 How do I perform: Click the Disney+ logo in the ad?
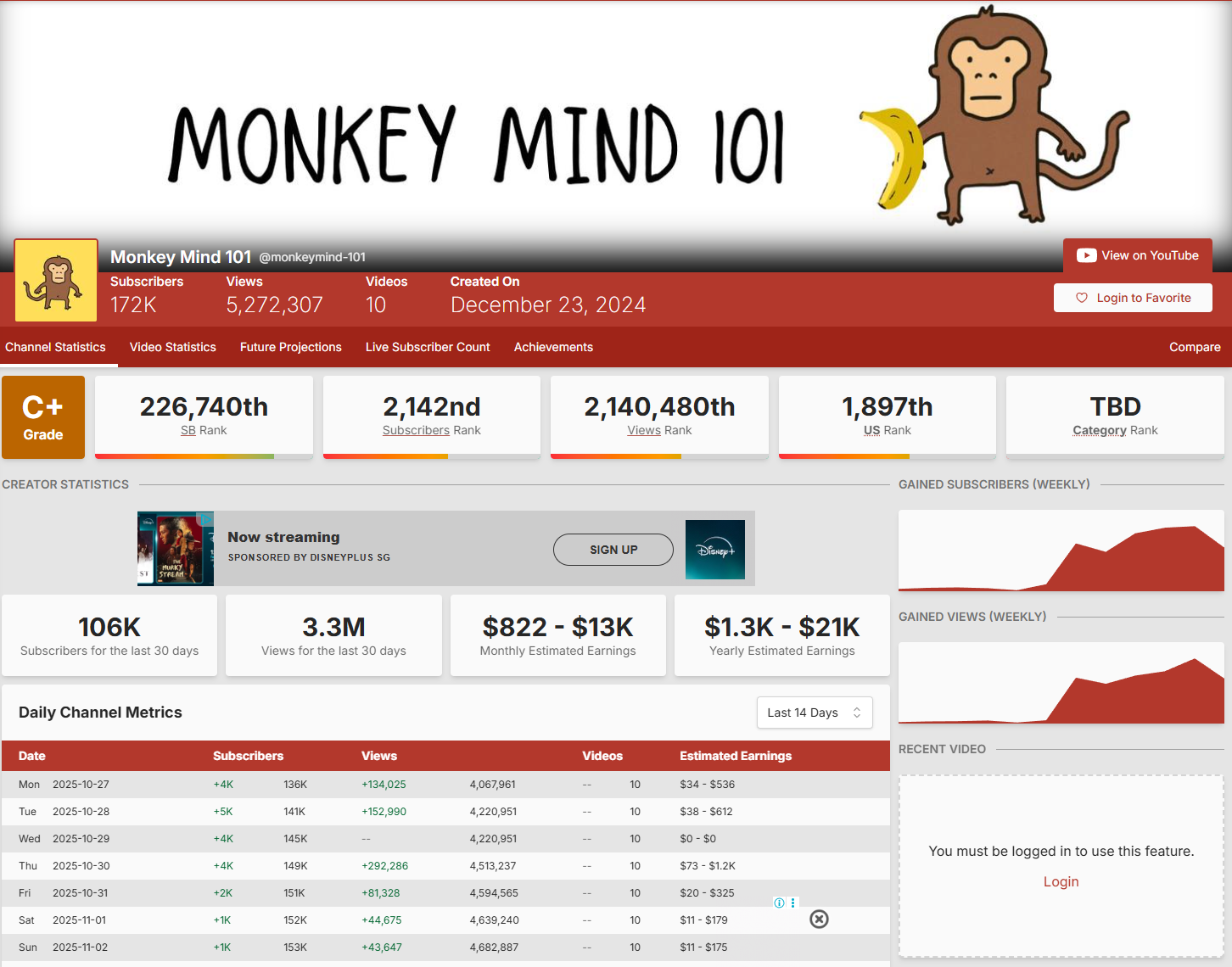(714, 550)
